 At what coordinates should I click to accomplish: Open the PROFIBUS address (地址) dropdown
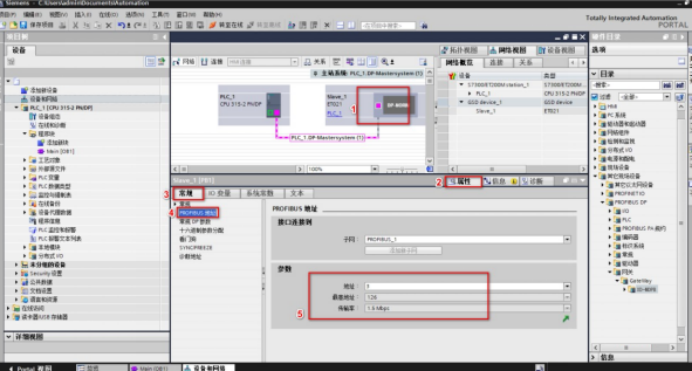567,286
